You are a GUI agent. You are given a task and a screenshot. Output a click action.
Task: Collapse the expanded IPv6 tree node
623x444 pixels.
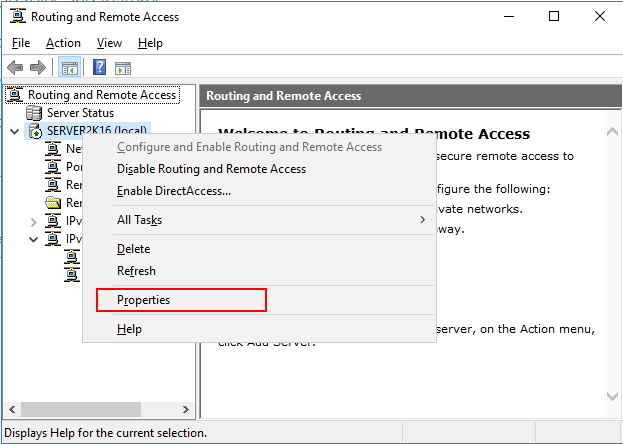(x=34, y=240)
